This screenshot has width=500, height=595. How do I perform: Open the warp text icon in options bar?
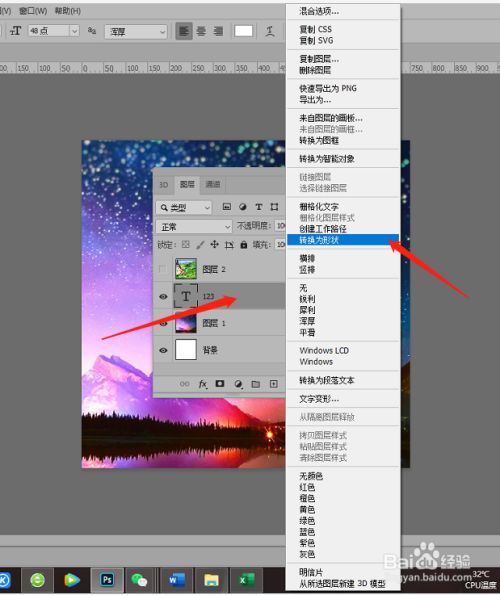pyautogui.click(x=270, y=31)
